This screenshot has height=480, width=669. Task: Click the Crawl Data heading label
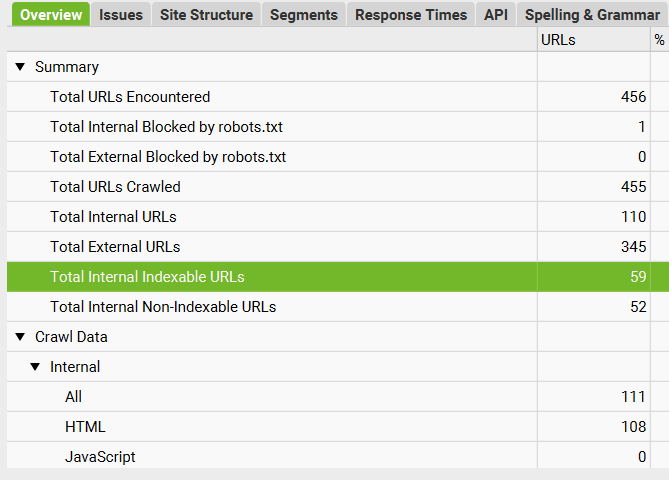coord(71,337)
